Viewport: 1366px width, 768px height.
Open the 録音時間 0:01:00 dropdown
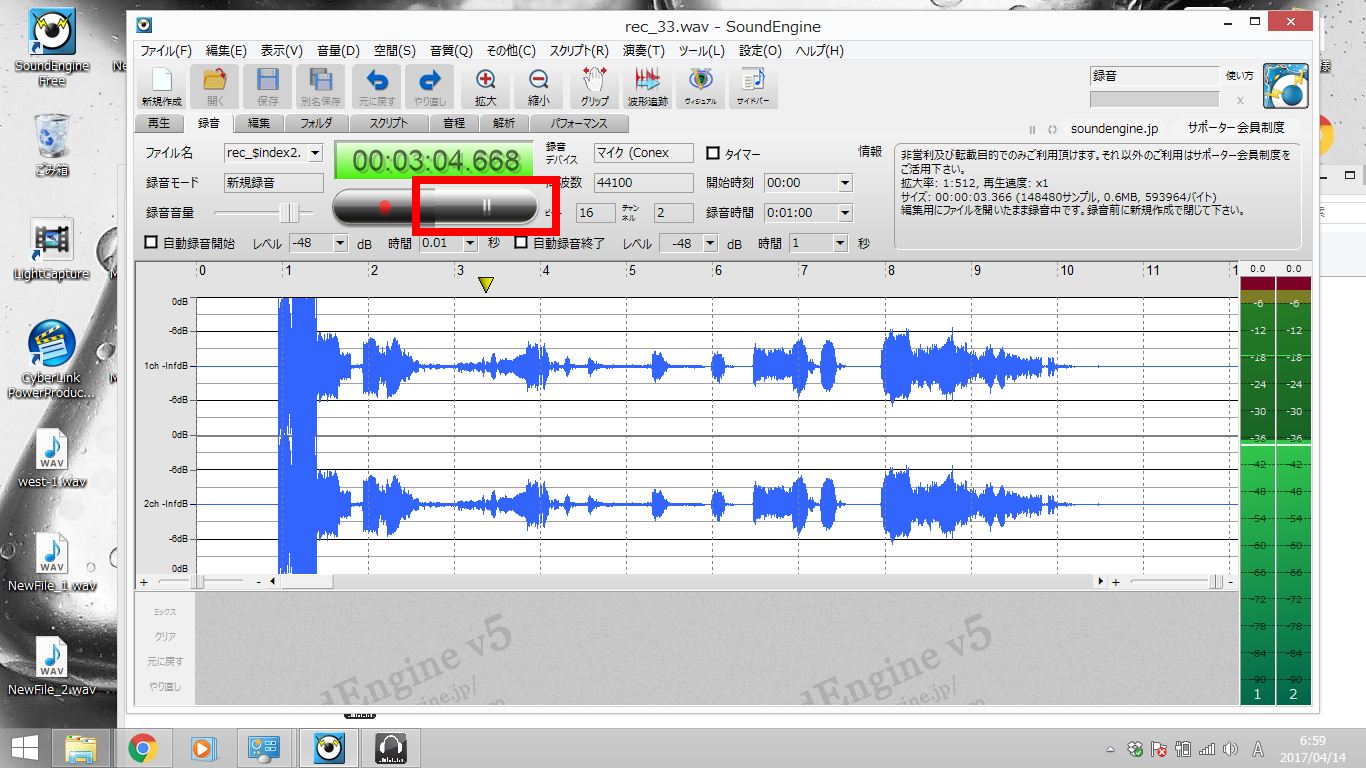(845, 213)
